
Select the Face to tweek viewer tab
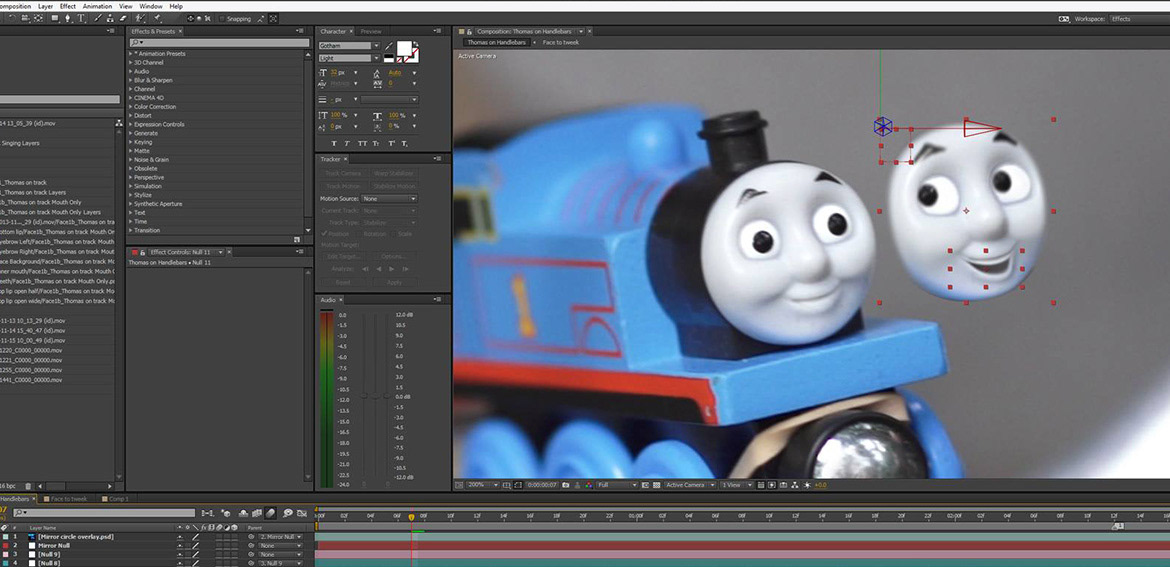click(560, 43)
